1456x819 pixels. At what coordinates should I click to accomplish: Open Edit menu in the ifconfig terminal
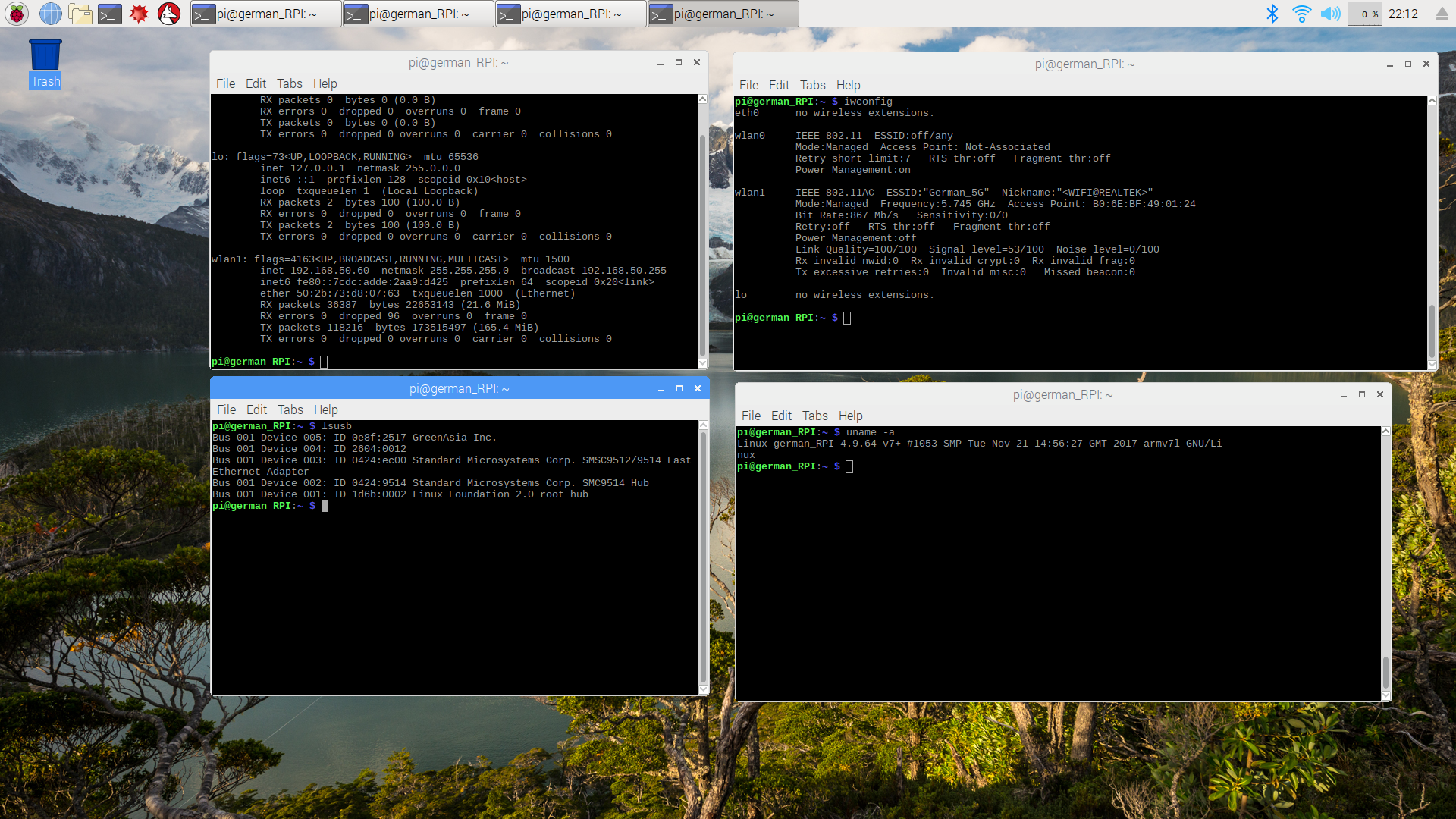[x=256, y=83]
